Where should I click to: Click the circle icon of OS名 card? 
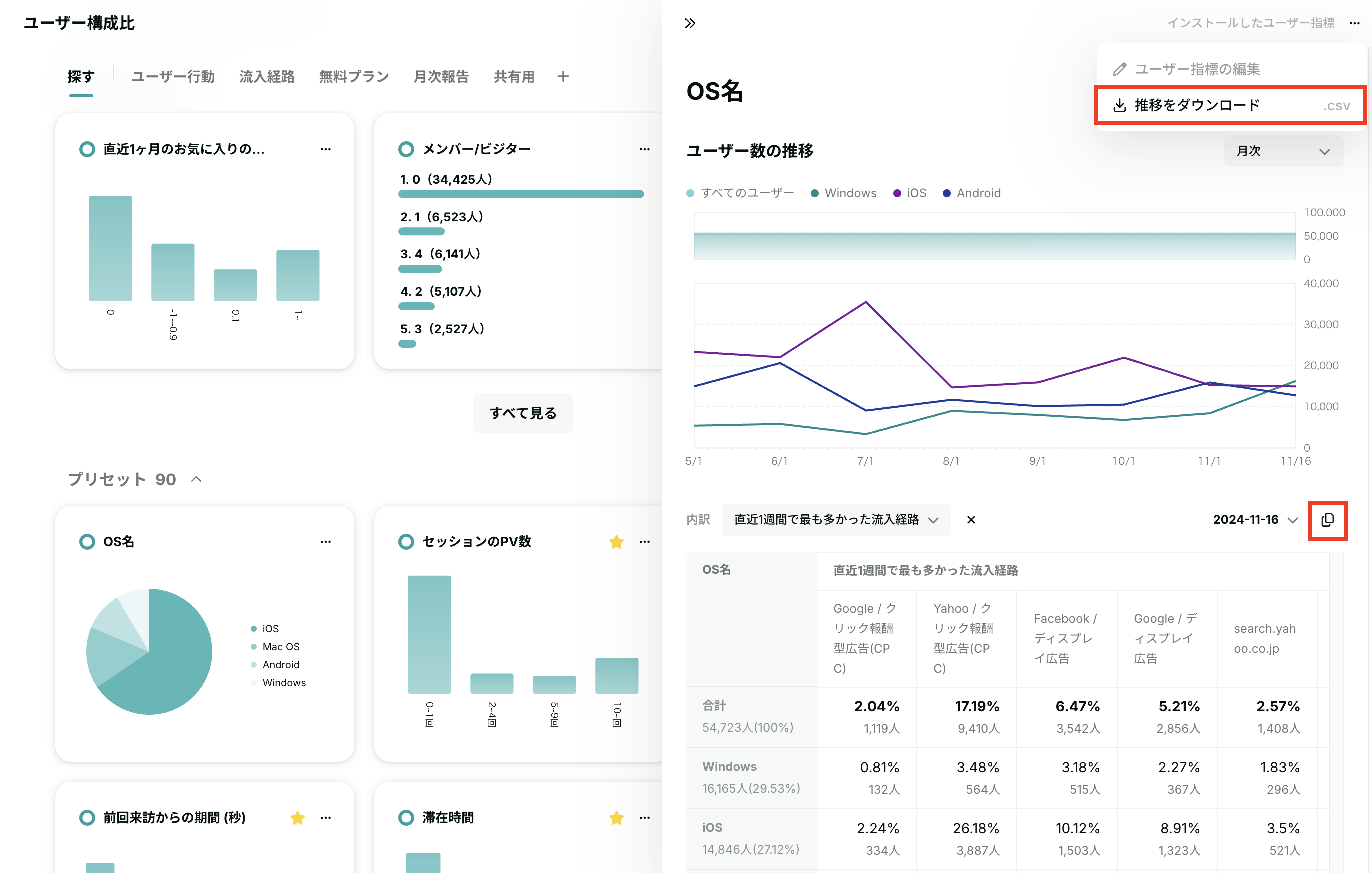point(87,542)
